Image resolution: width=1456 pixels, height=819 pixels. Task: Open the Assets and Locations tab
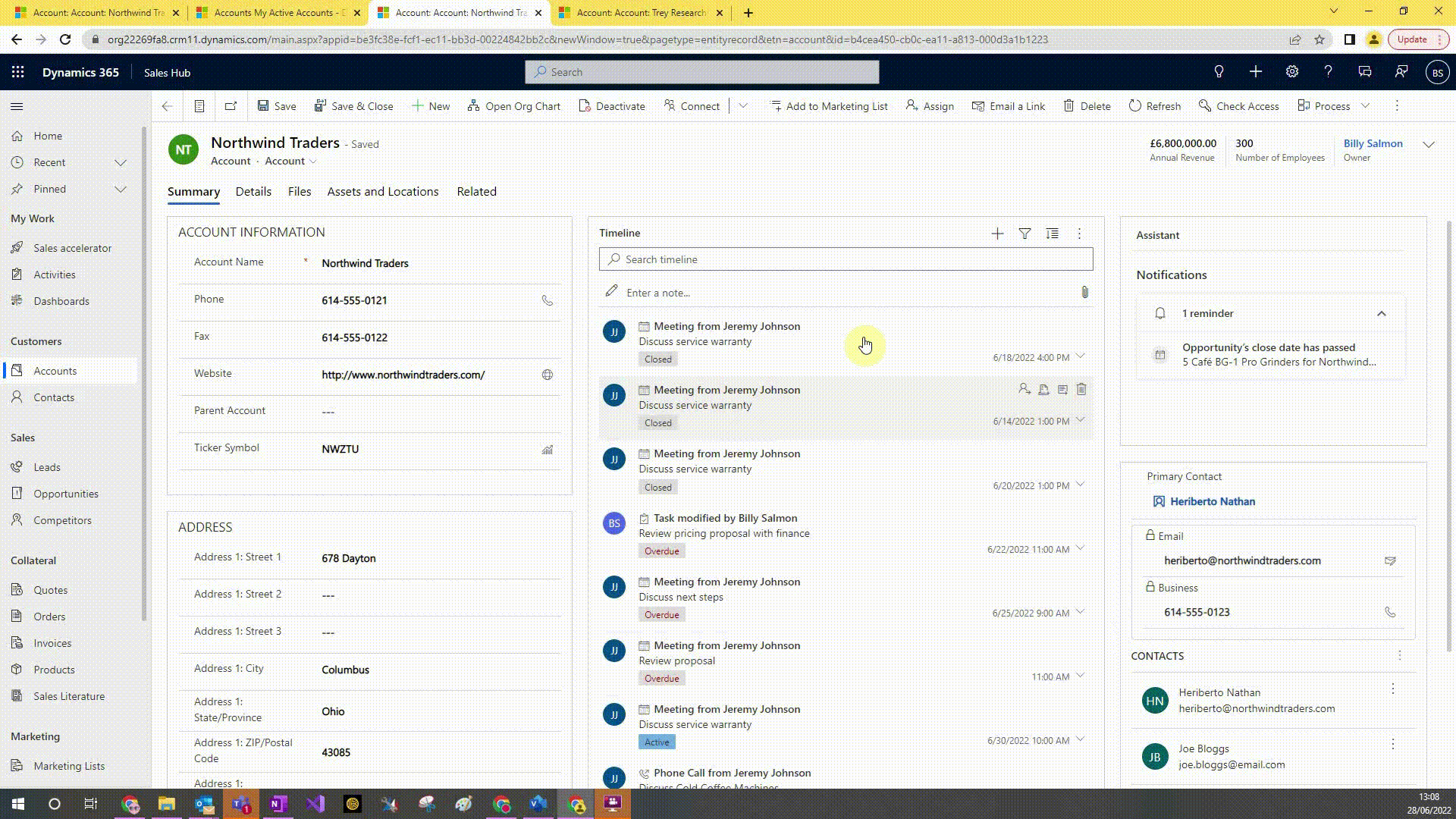click(382, 192)
